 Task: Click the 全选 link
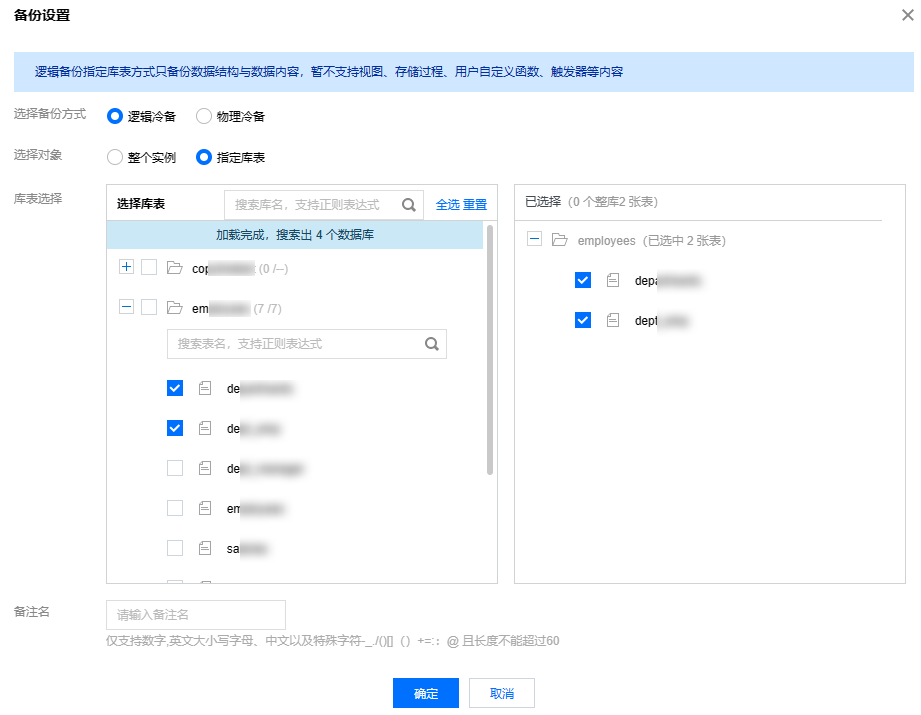point(447,205)
